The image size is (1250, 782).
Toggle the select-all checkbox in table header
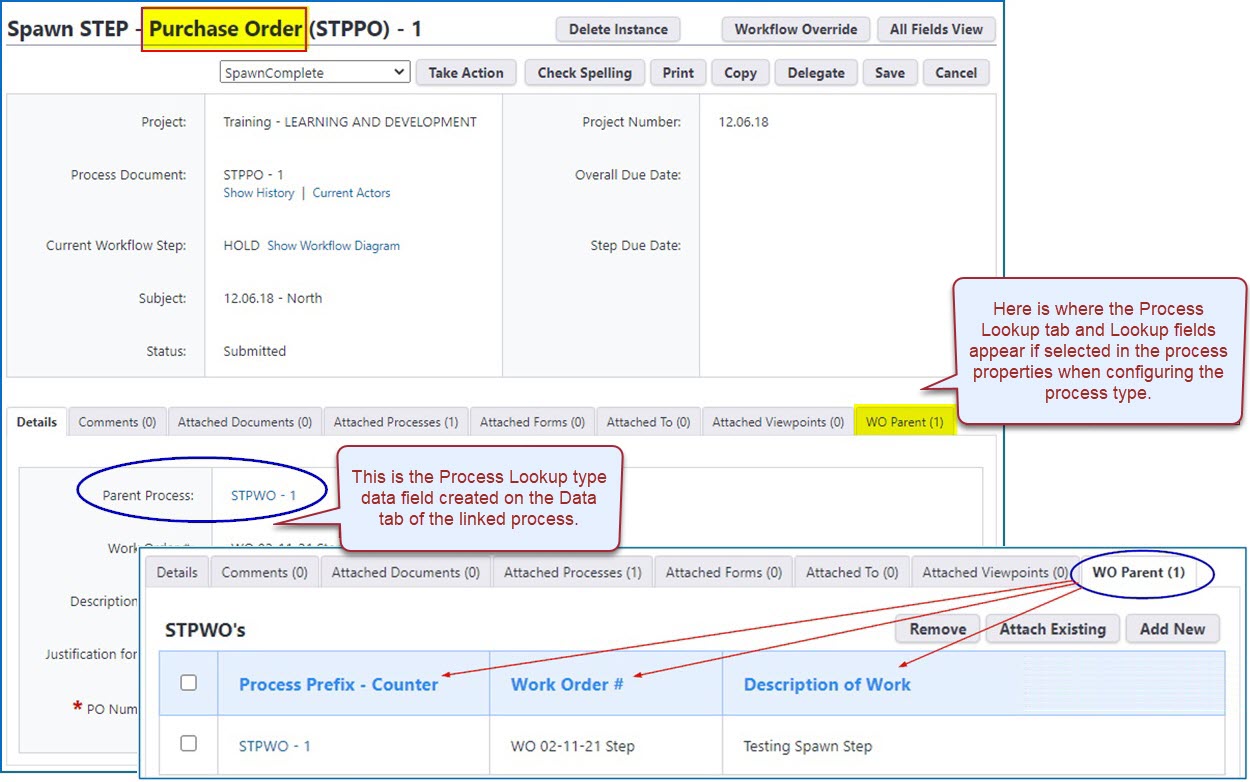point(188,683)
